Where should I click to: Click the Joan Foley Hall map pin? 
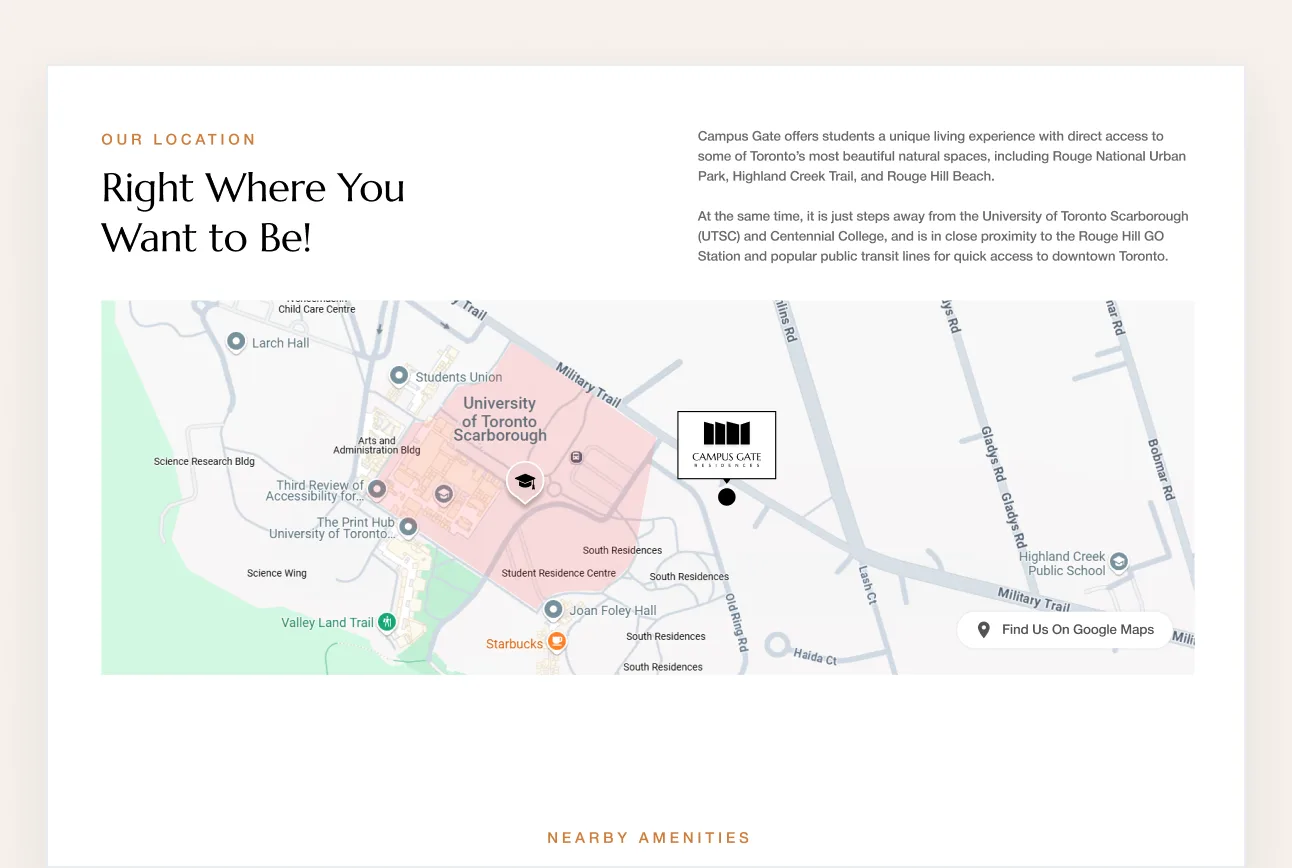point(553,609)
